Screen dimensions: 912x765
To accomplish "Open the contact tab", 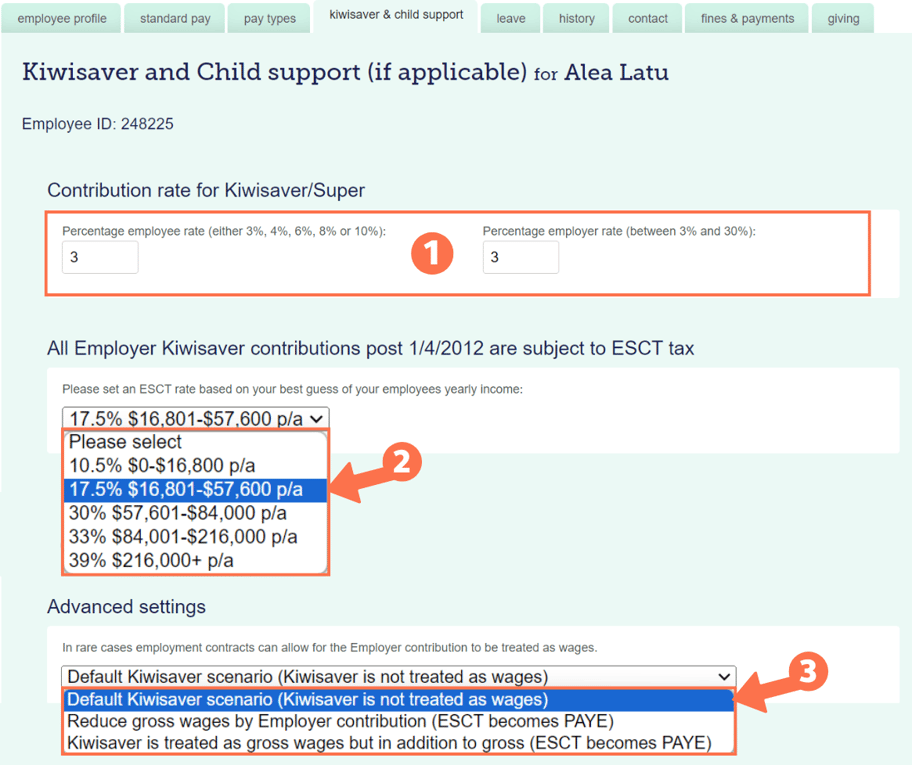I will tap(647, 17).
